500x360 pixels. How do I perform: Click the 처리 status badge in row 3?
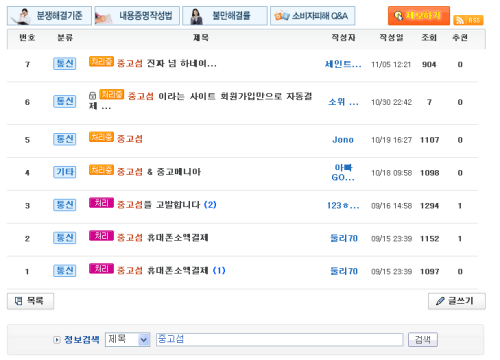click(101, 203)
